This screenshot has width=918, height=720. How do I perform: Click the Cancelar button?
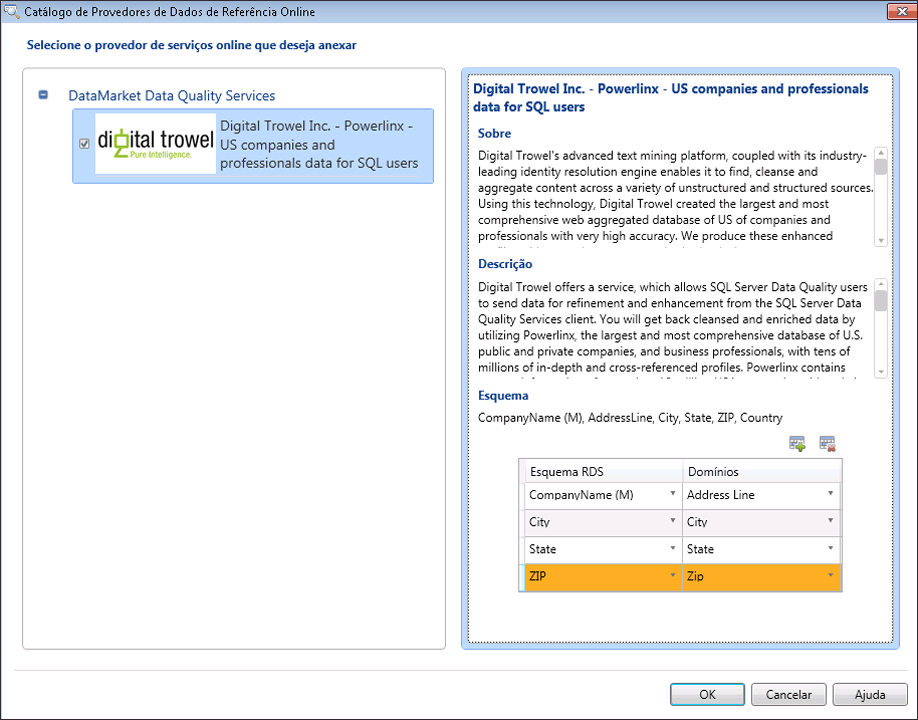point(788,694)
